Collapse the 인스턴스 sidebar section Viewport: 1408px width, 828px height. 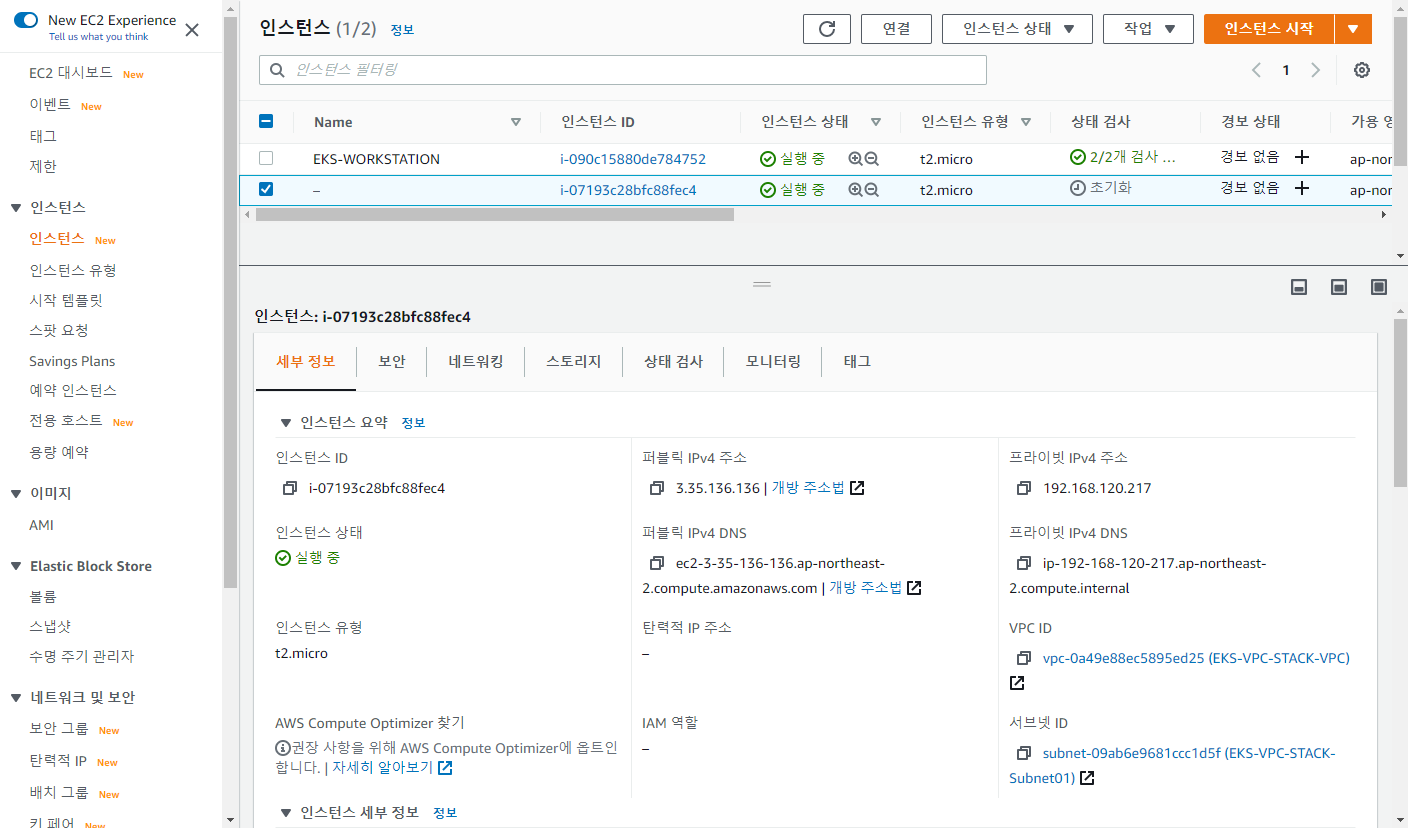tap(15, 208)
